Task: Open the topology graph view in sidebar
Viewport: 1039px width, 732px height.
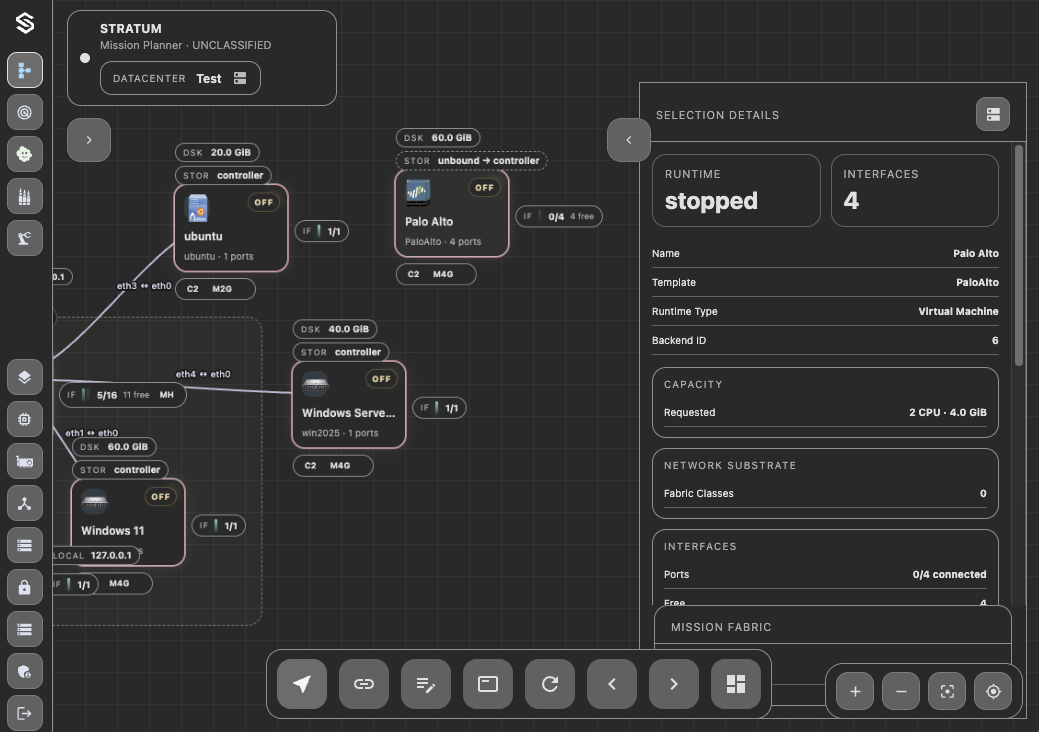Action: coord(25,70)
